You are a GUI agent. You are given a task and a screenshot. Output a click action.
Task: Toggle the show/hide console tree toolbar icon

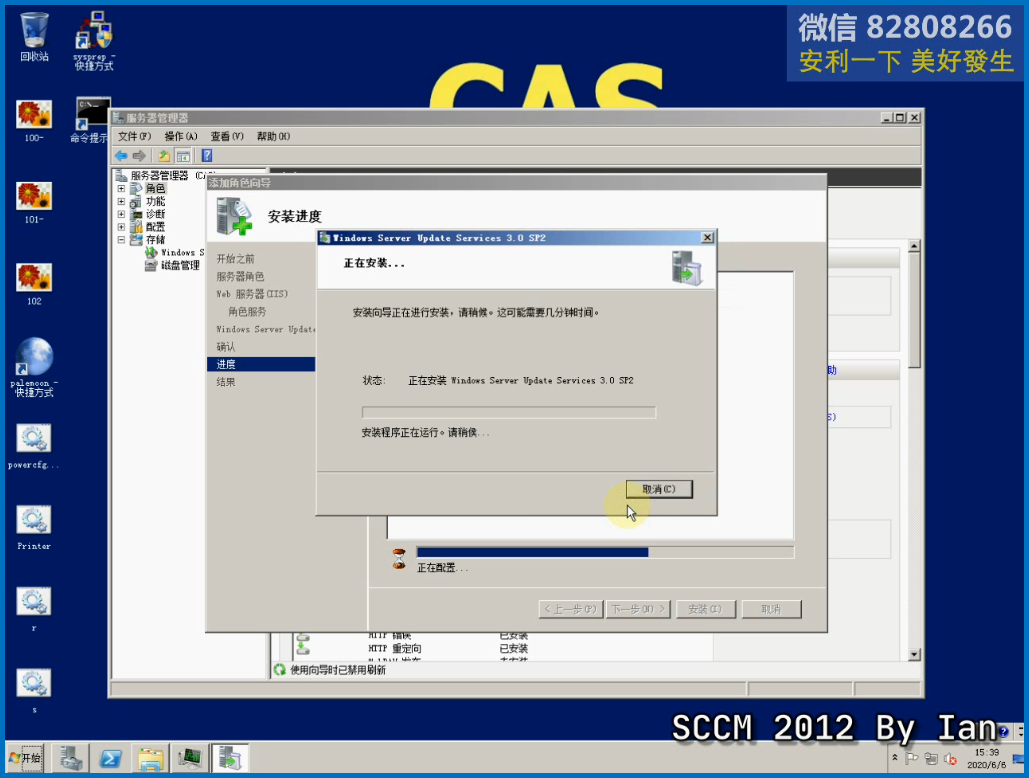[x=183, y=155]
